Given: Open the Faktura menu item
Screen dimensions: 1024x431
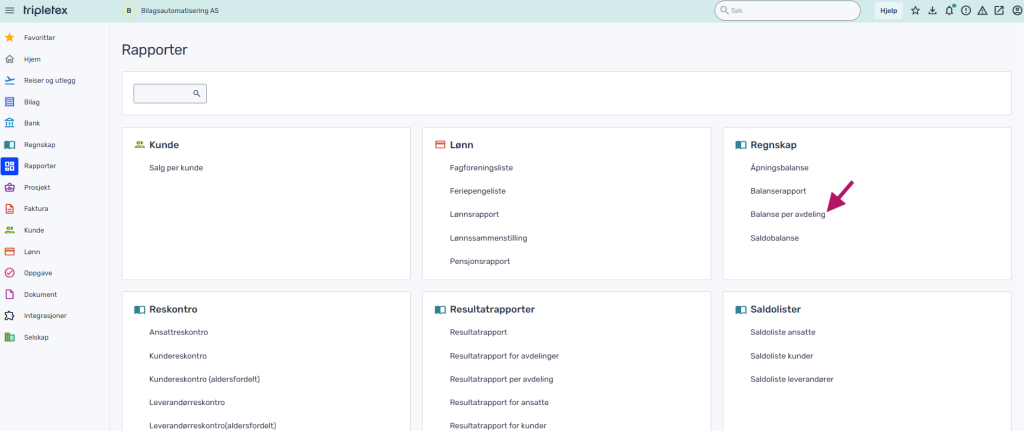Looking at the screenshot, I should [36, 209].
